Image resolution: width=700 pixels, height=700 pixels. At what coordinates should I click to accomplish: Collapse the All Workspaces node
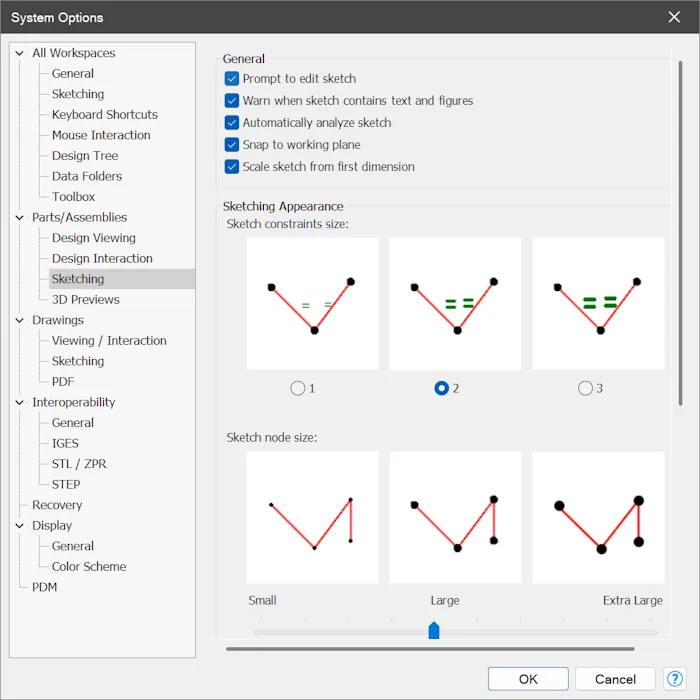(x=19, y=53)
